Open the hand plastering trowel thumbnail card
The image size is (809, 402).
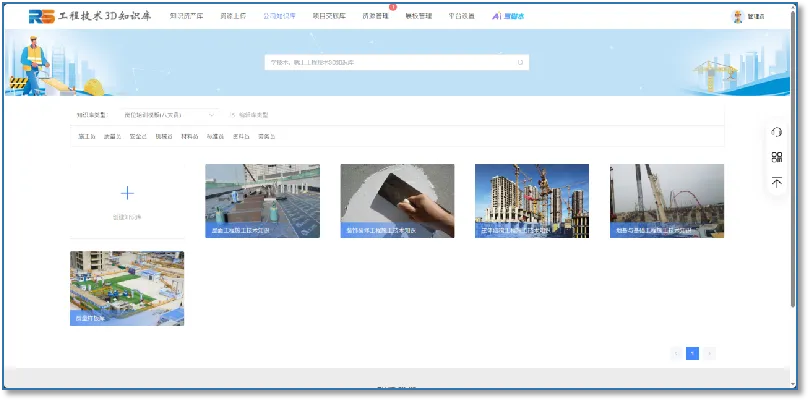[397, 200]
